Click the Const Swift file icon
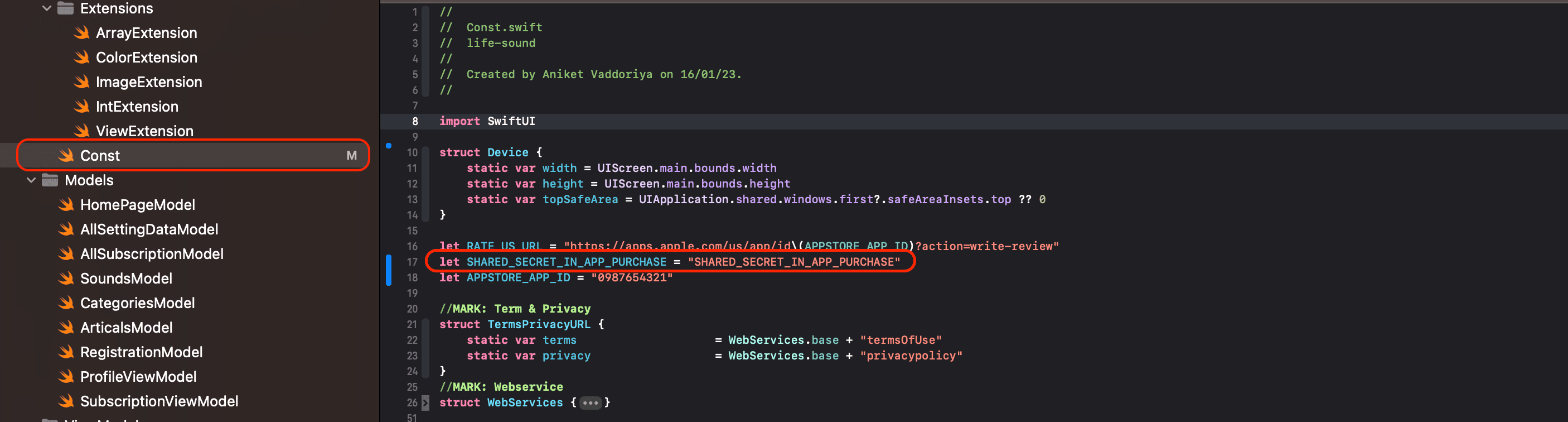The height and width of the screenshot is (422, 1568). click(66, 156)
